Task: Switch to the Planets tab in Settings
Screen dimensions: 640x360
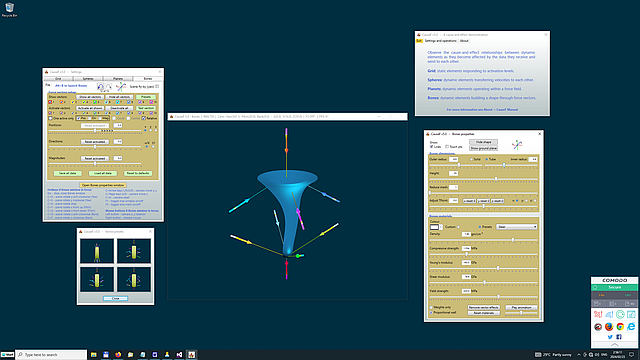Action: click(x=118, y=78)
